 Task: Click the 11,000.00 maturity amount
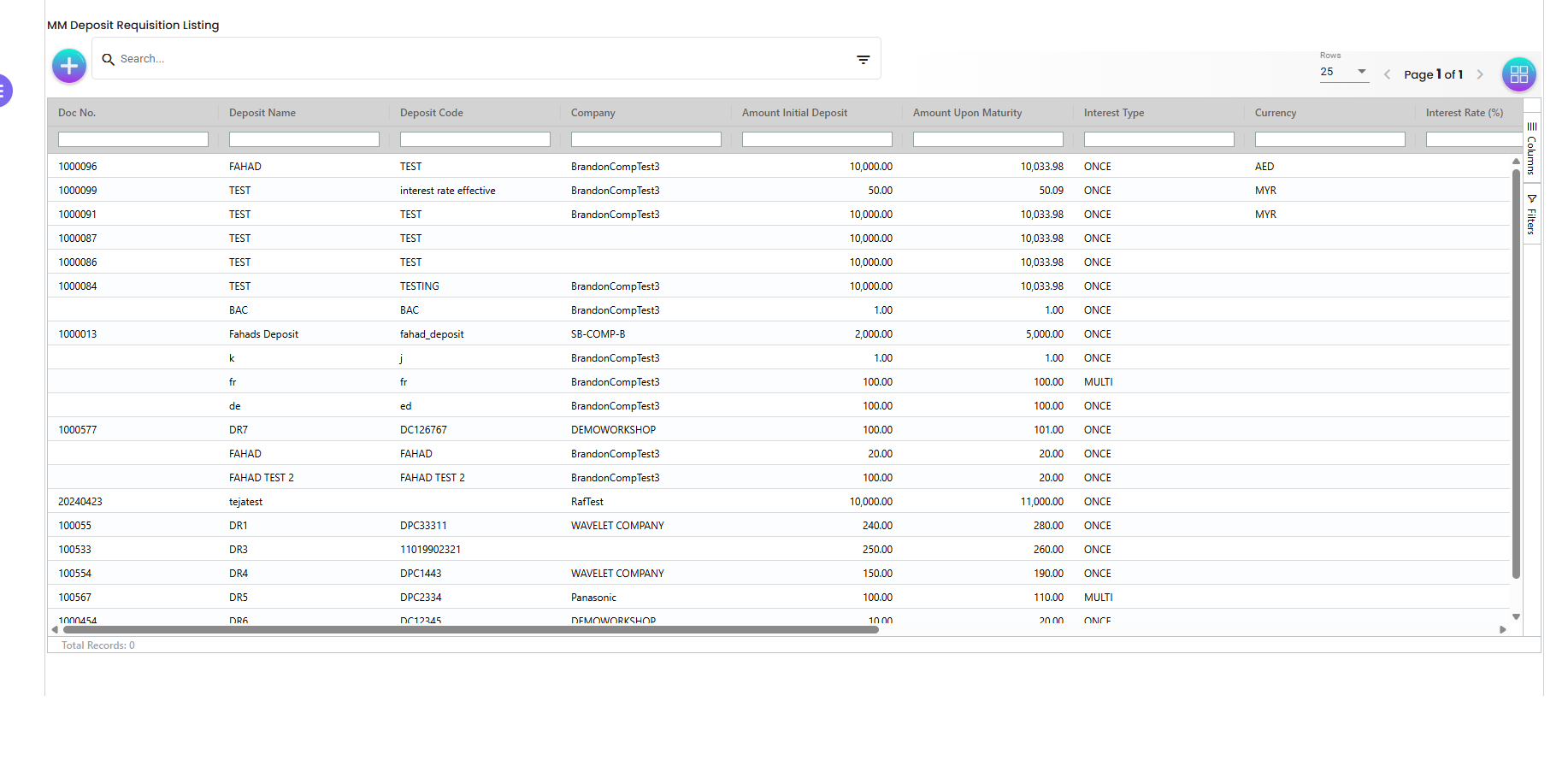pyautogui.click(x=1041, y=502)
